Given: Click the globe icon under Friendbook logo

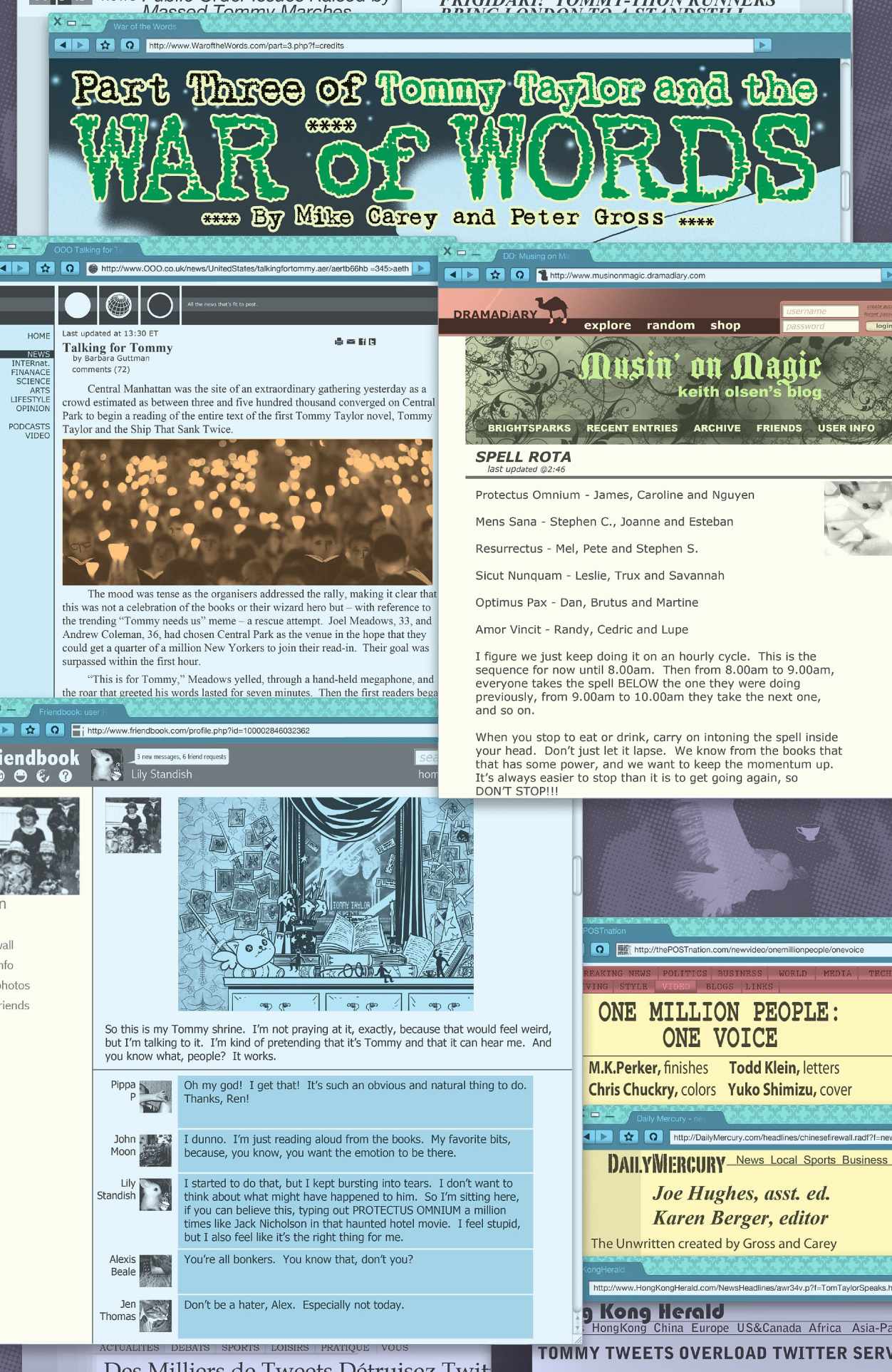Looking at the screenshot, I should [43, 776].
